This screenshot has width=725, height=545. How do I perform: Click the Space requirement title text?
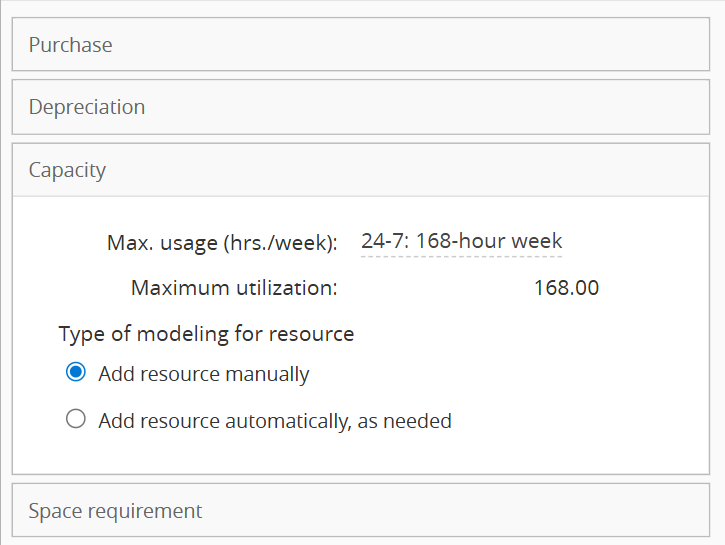115,511
